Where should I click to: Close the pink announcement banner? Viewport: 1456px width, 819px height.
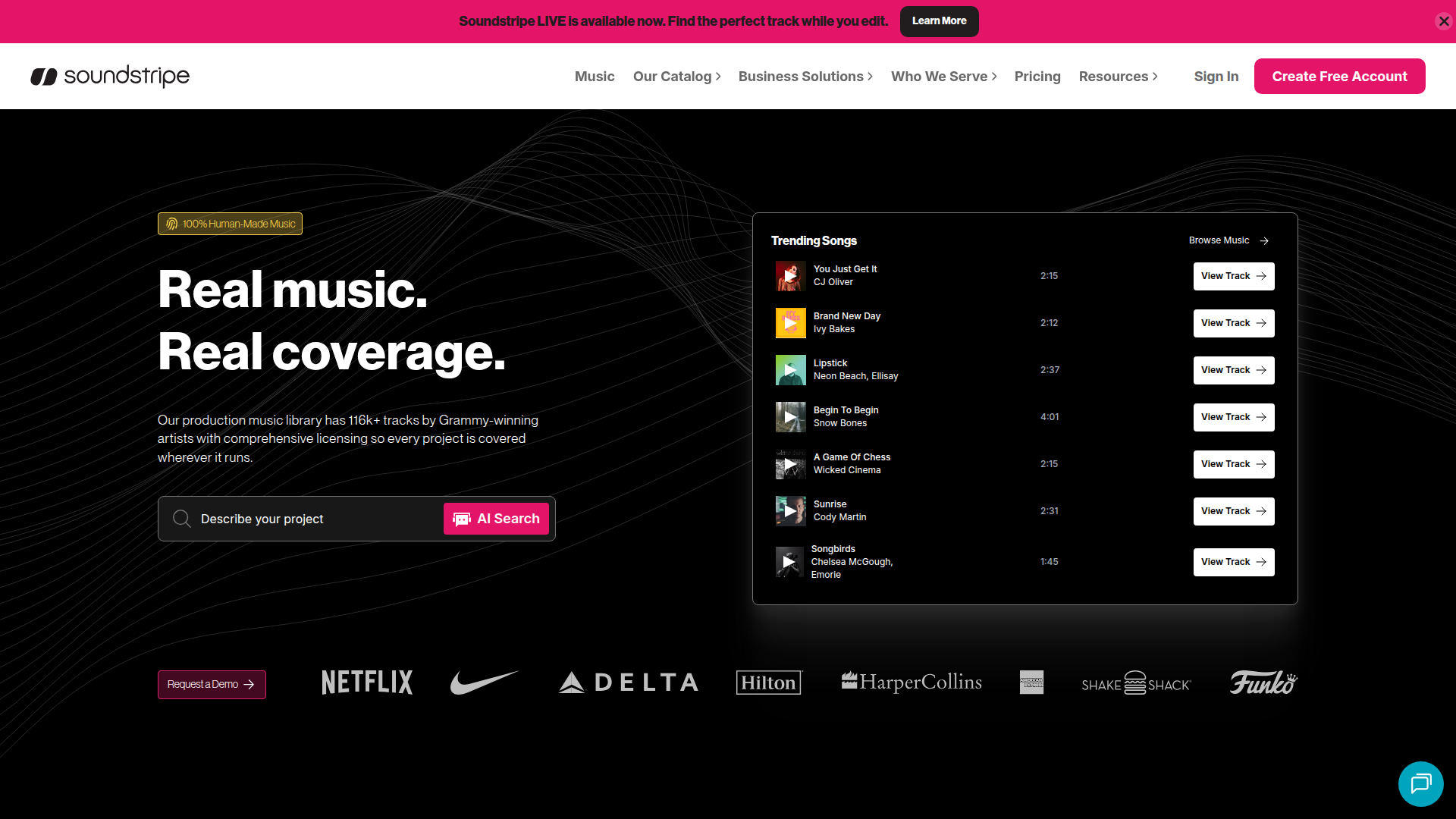(1444, 21)
